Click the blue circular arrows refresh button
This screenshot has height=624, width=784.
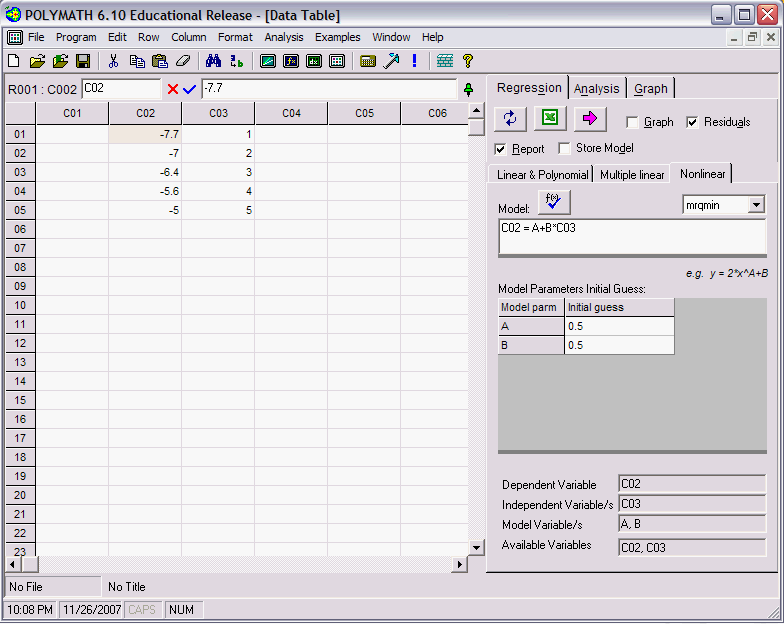coord(510,119)
